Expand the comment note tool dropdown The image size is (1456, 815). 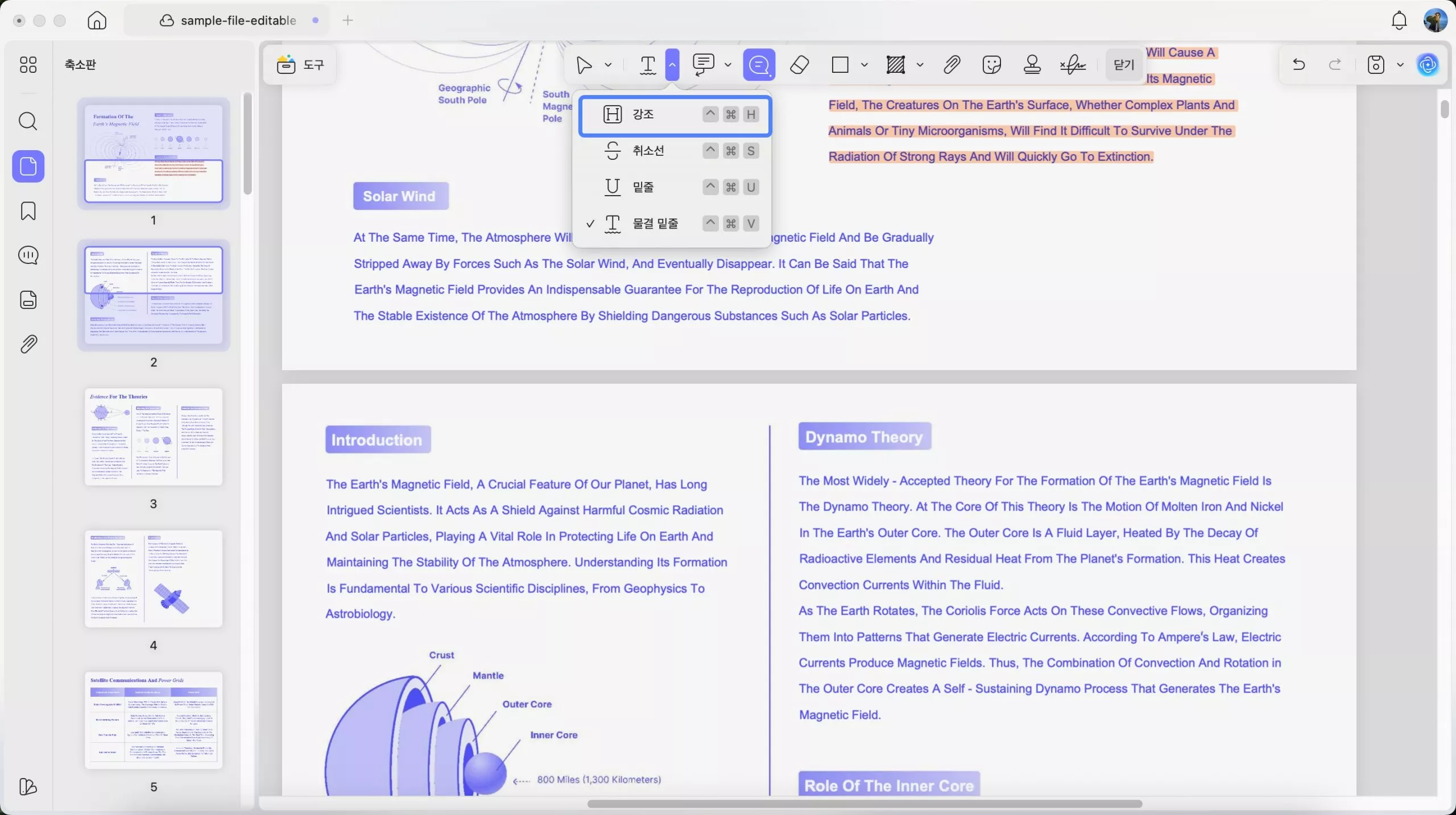pyautogui.click(x=727, y=65)
